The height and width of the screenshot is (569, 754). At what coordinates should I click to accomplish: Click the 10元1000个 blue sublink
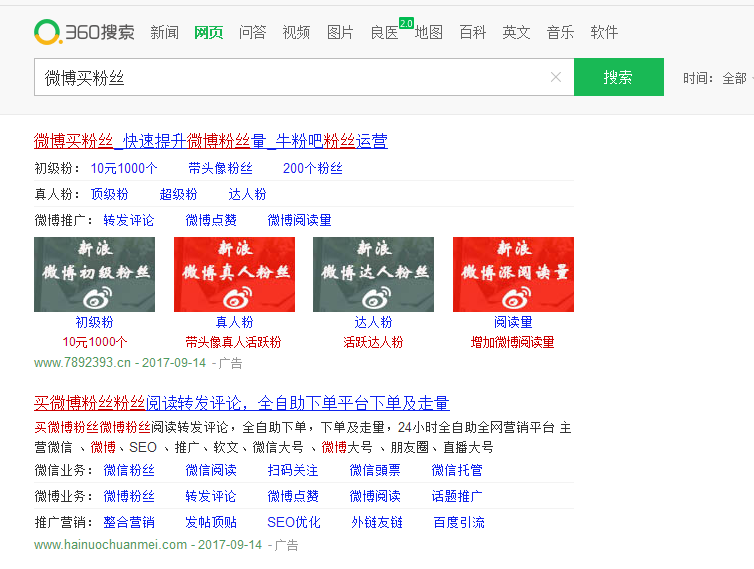coord(124,168)
